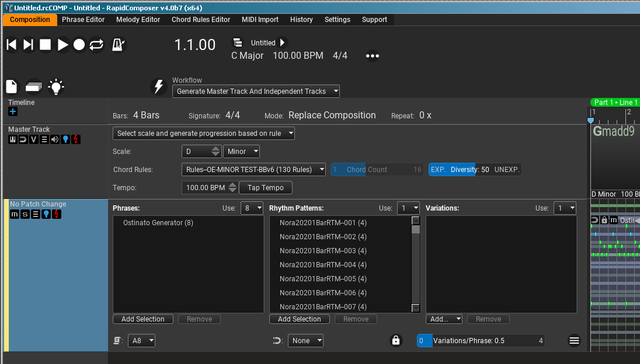Open the Chord Rules dropdown
The image size is (640, 364).
coord(253,169)
